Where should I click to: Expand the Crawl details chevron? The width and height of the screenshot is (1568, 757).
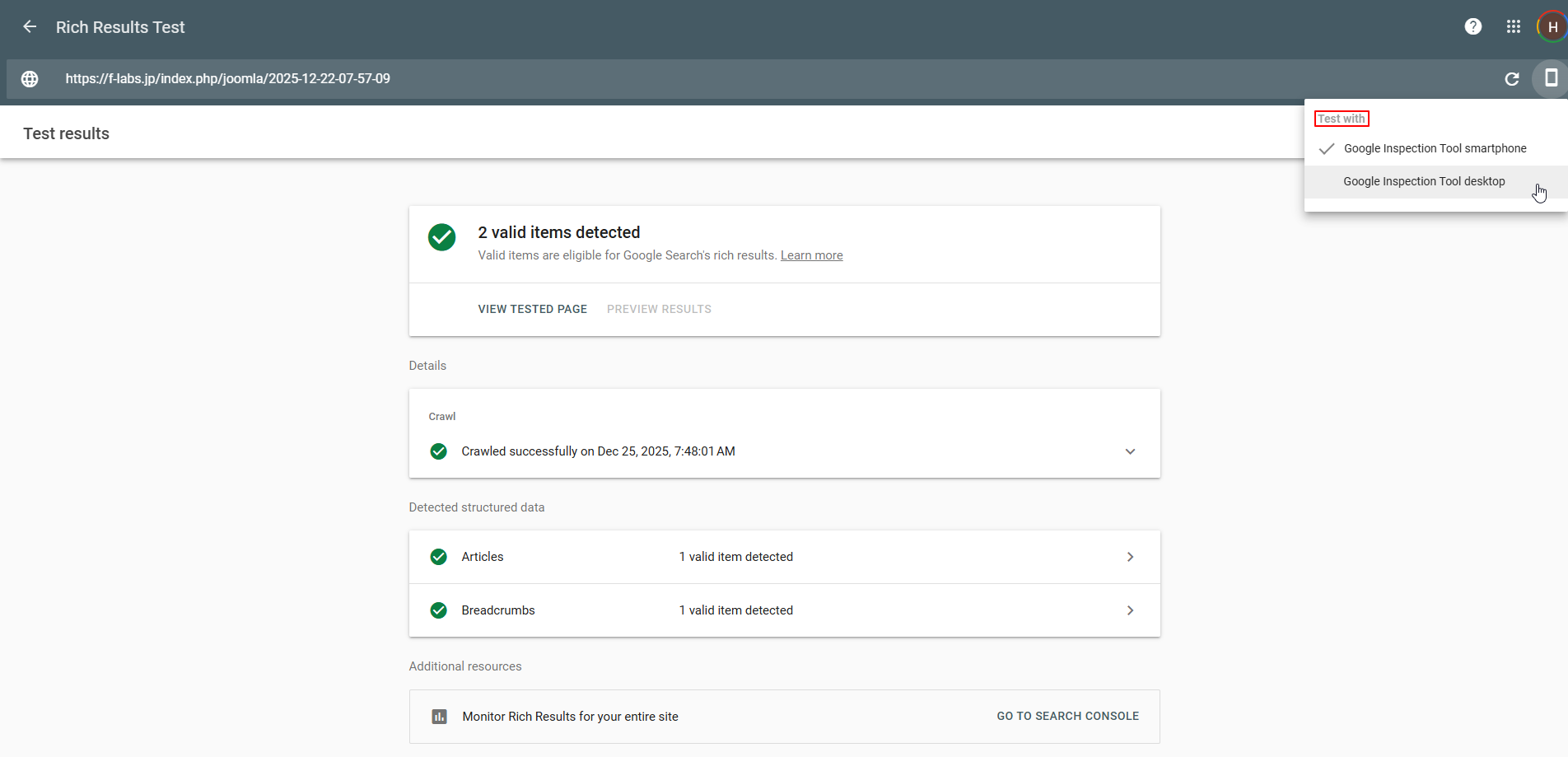pos(1130,451)
